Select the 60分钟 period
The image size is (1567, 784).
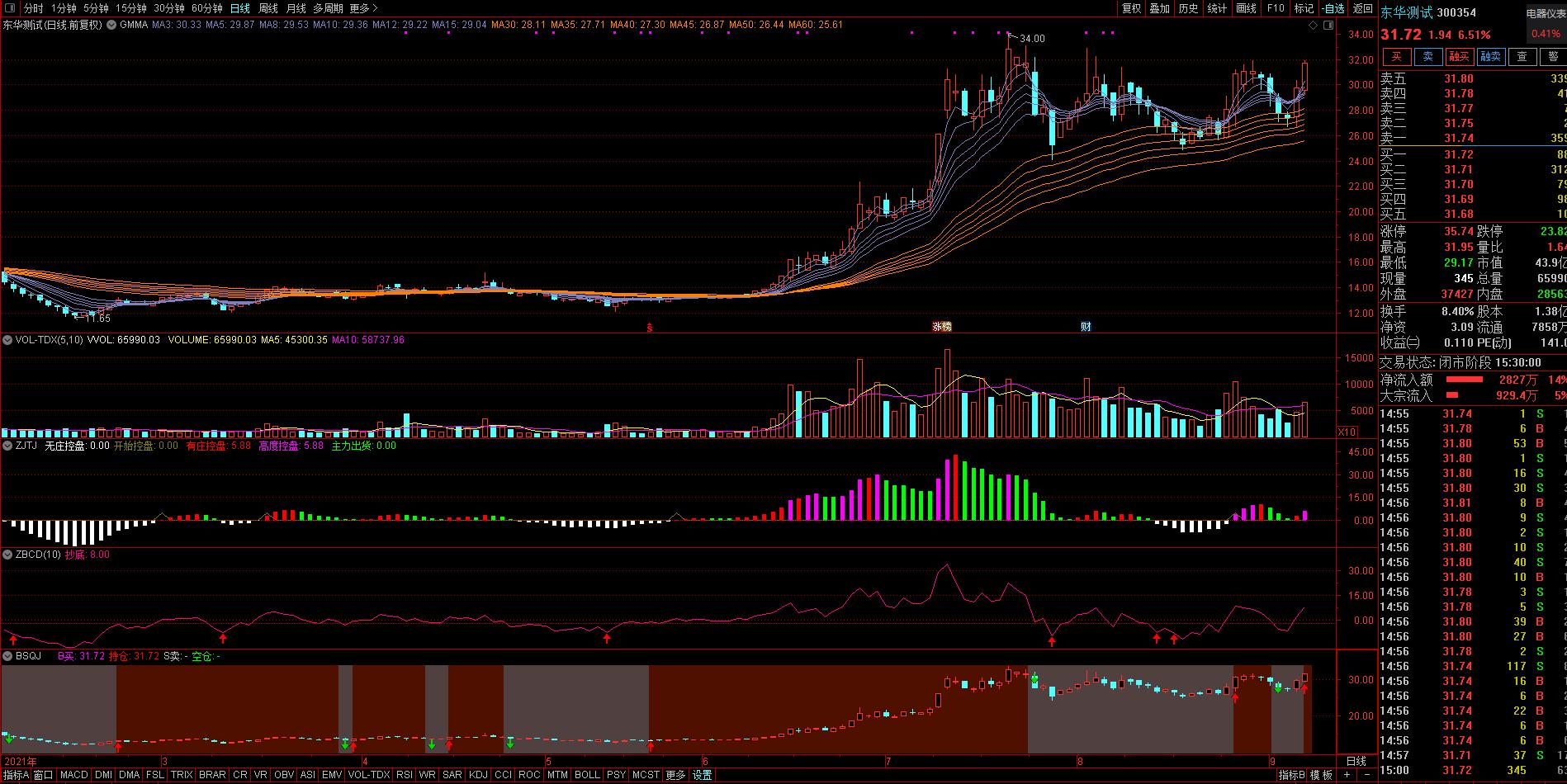tap(206, 8)
